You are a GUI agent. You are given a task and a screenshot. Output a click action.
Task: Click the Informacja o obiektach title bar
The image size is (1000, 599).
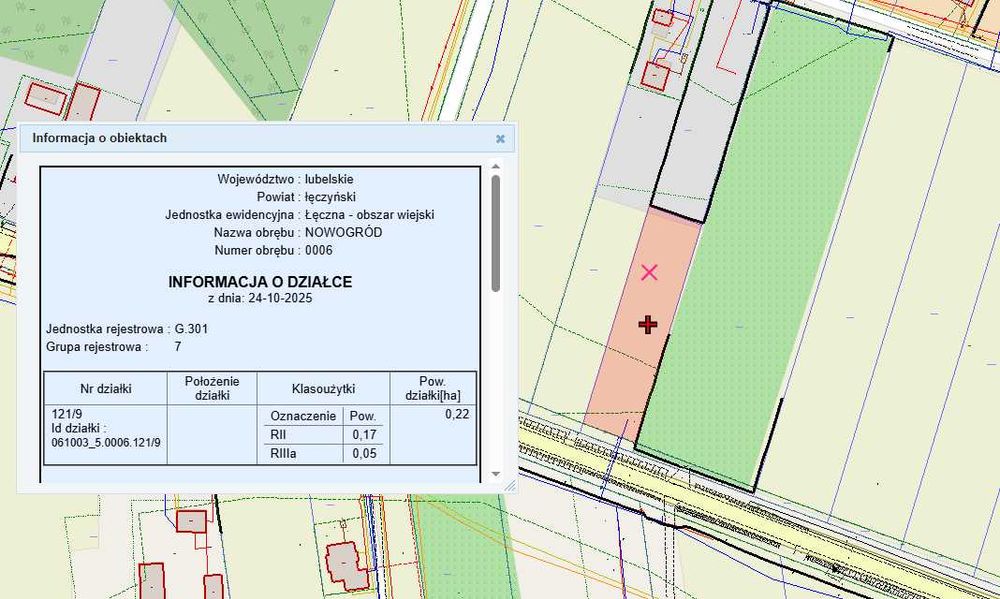267,138
